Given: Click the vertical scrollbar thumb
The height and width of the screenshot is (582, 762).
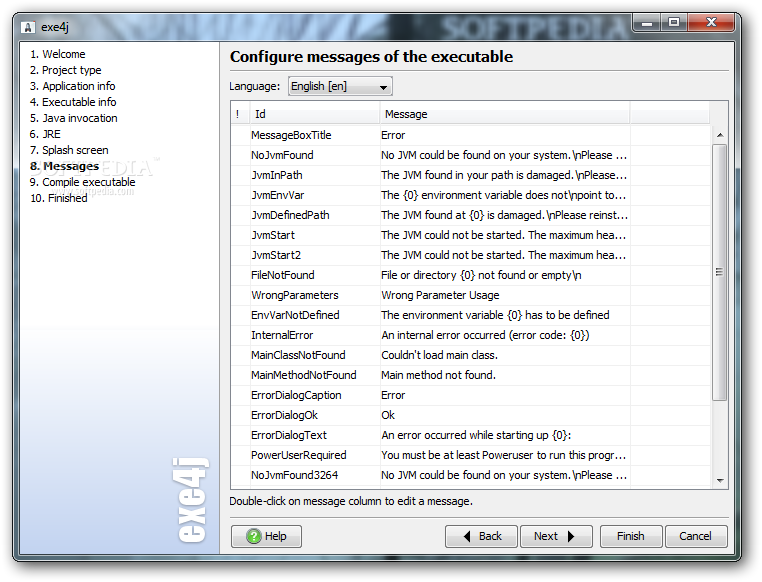Looking at the screenshot, I should coord(720,272).
